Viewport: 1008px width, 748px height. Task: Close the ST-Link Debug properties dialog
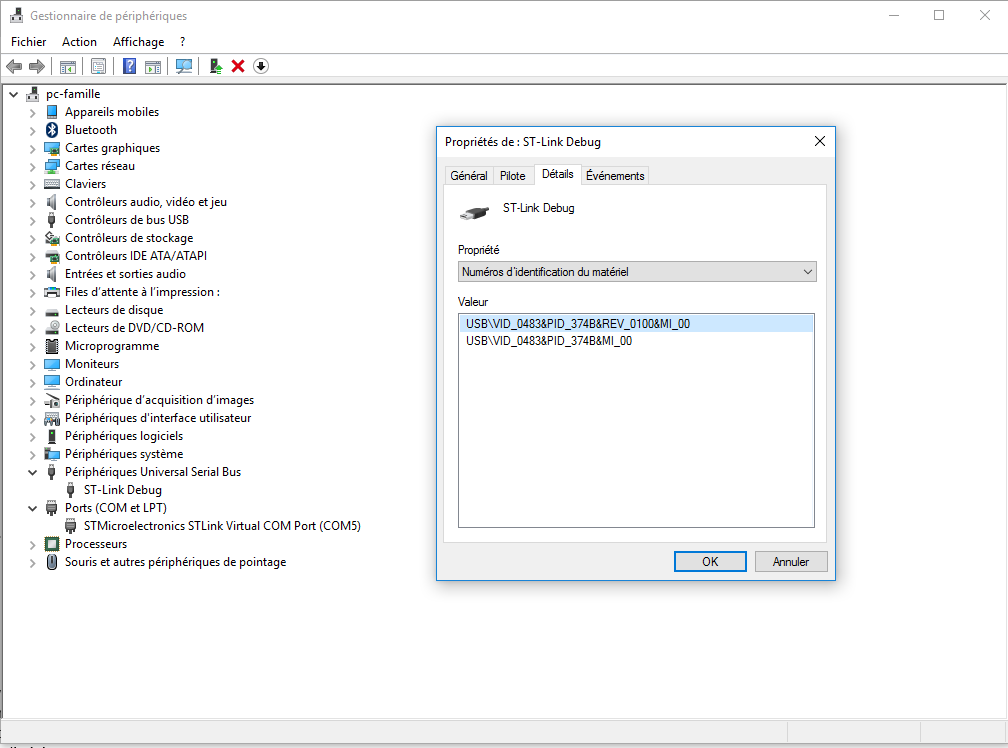820,141
